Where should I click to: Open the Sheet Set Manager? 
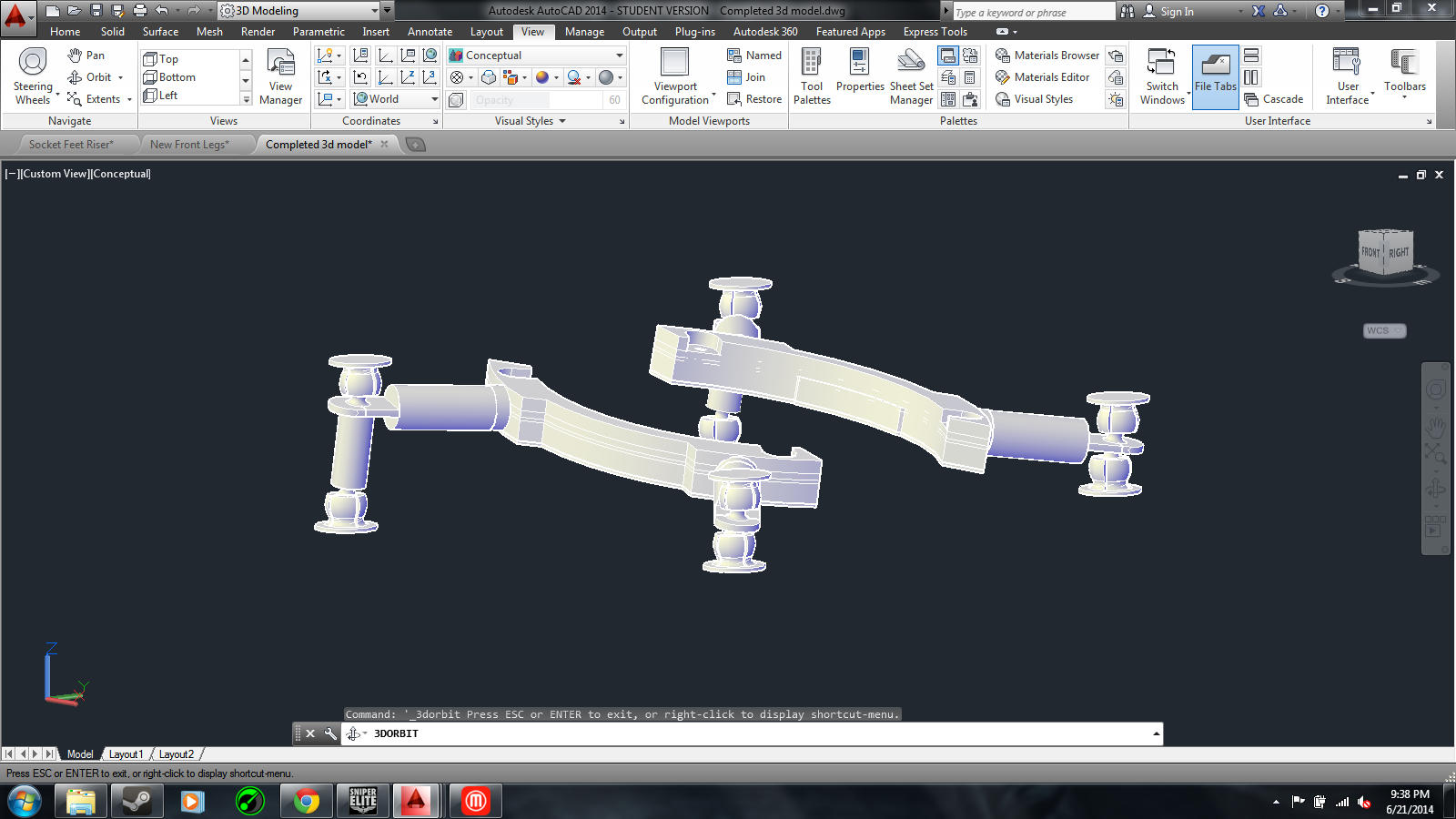911,76
